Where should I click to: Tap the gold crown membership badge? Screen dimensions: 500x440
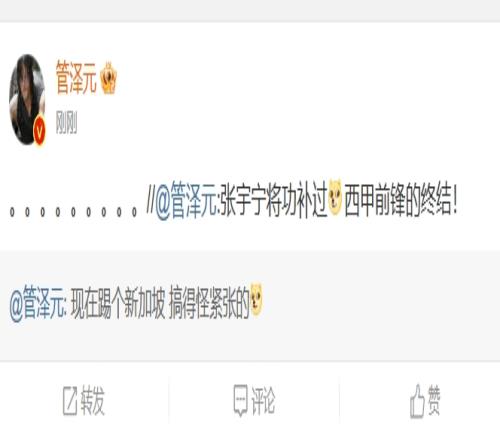(x=109, y=78)
